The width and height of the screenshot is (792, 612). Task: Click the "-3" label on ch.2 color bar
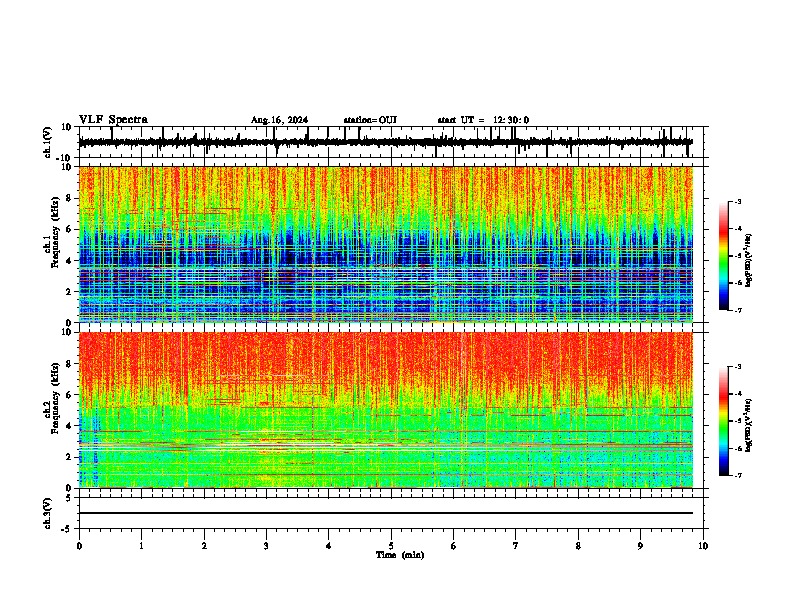[738, 367]
